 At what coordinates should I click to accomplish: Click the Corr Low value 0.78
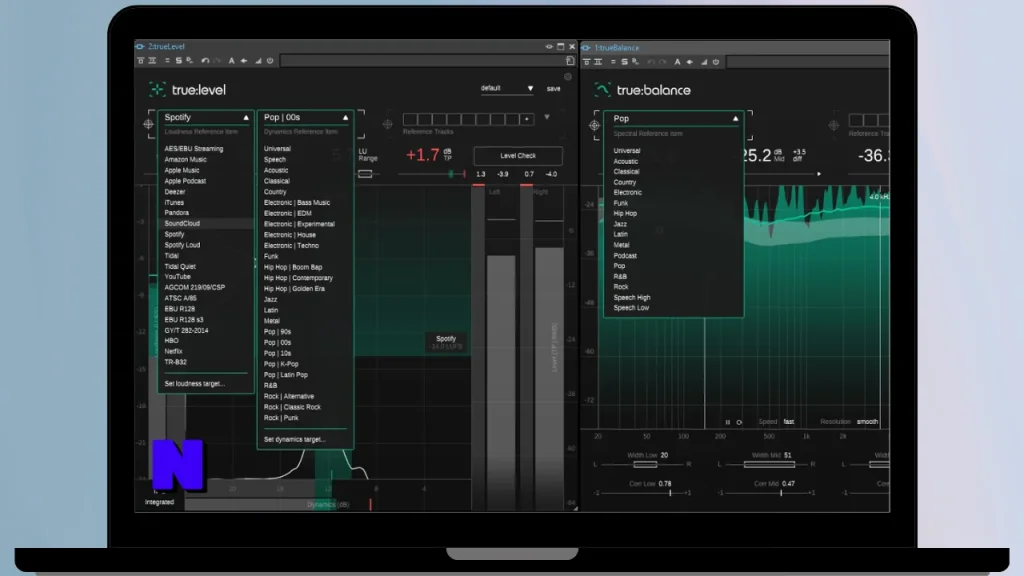click(665, 484)
